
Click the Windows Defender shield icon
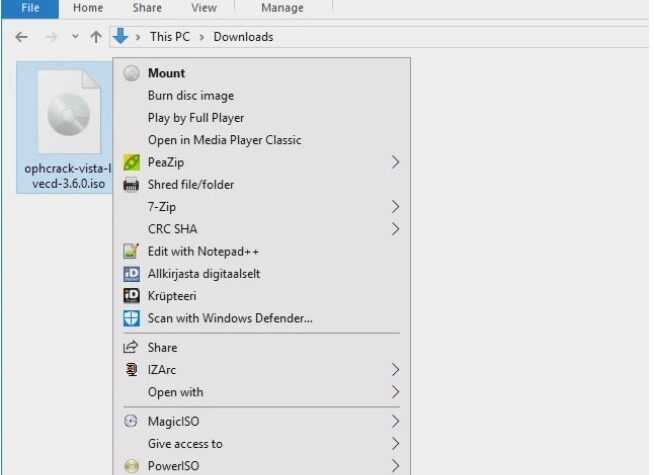coord(131,318)
